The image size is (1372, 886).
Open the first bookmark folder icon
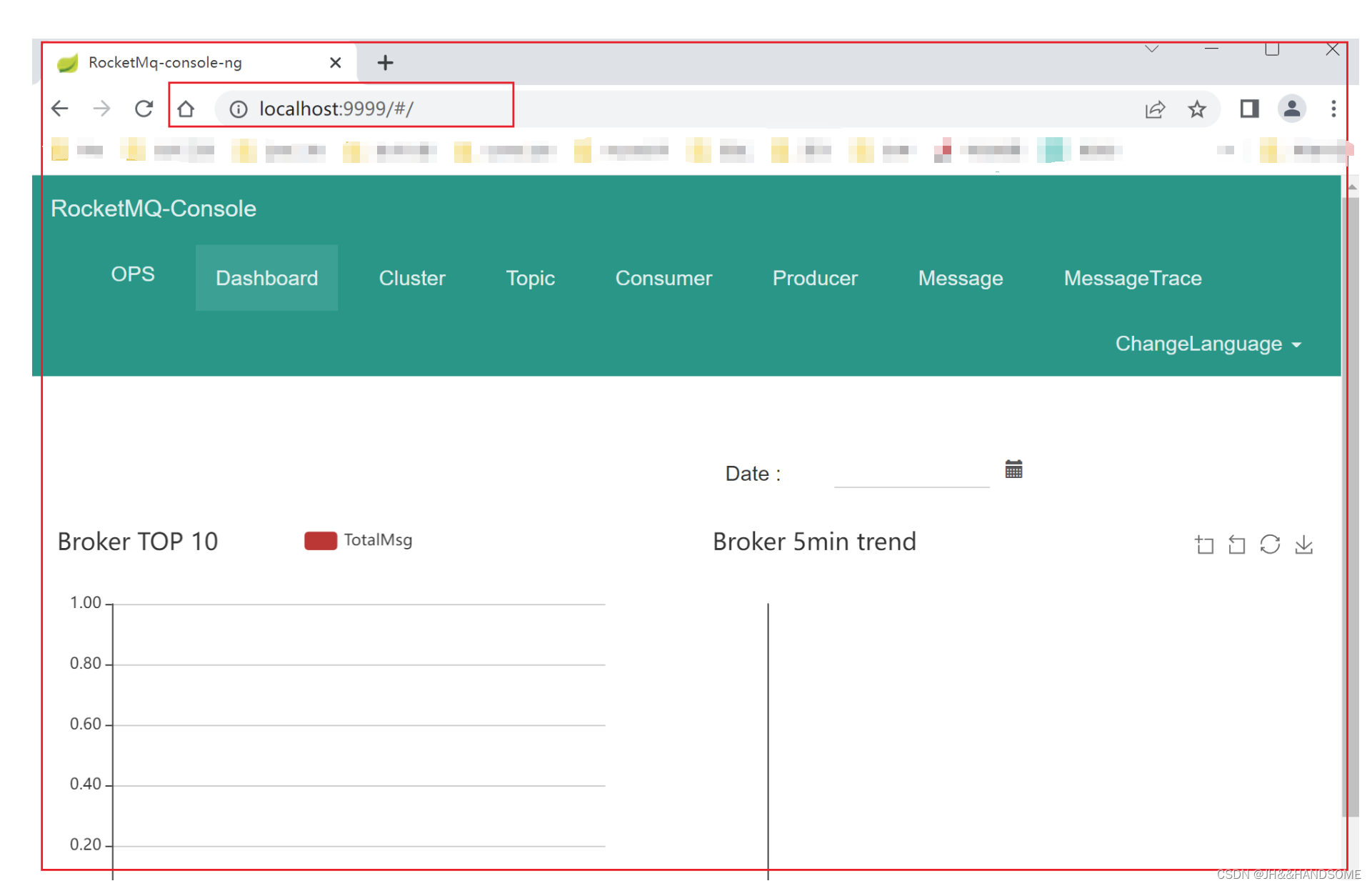click(60, 150)
